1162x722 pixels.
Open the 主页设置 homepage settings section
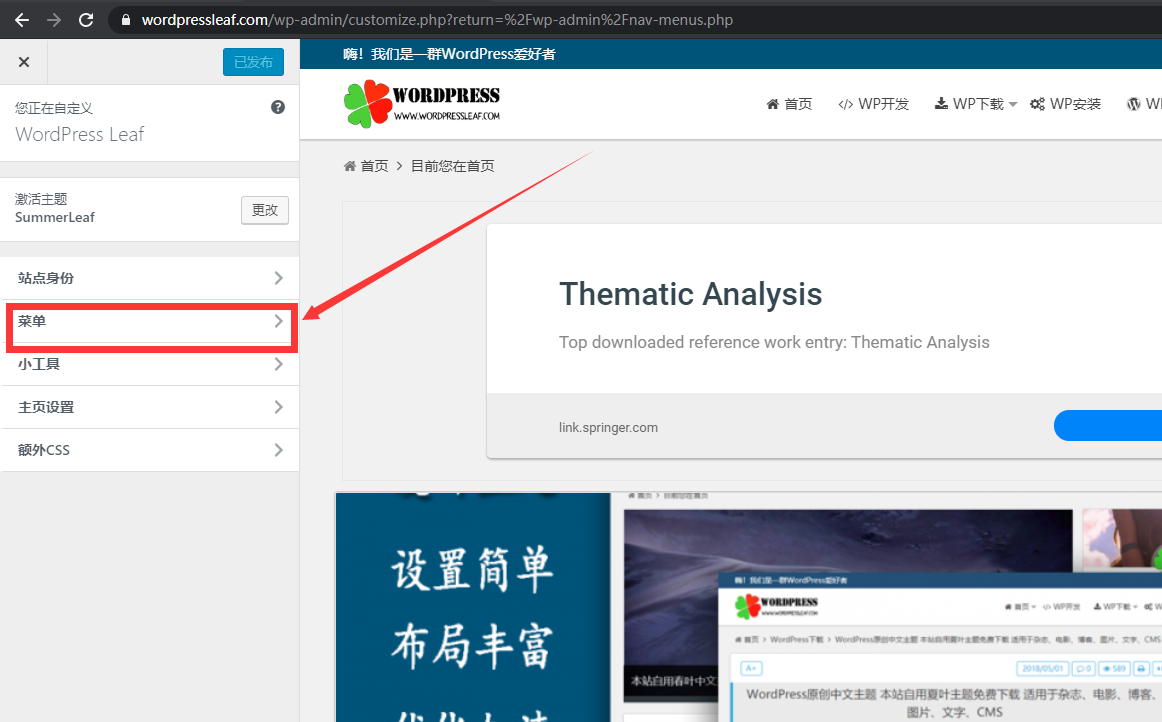(150, 407)
